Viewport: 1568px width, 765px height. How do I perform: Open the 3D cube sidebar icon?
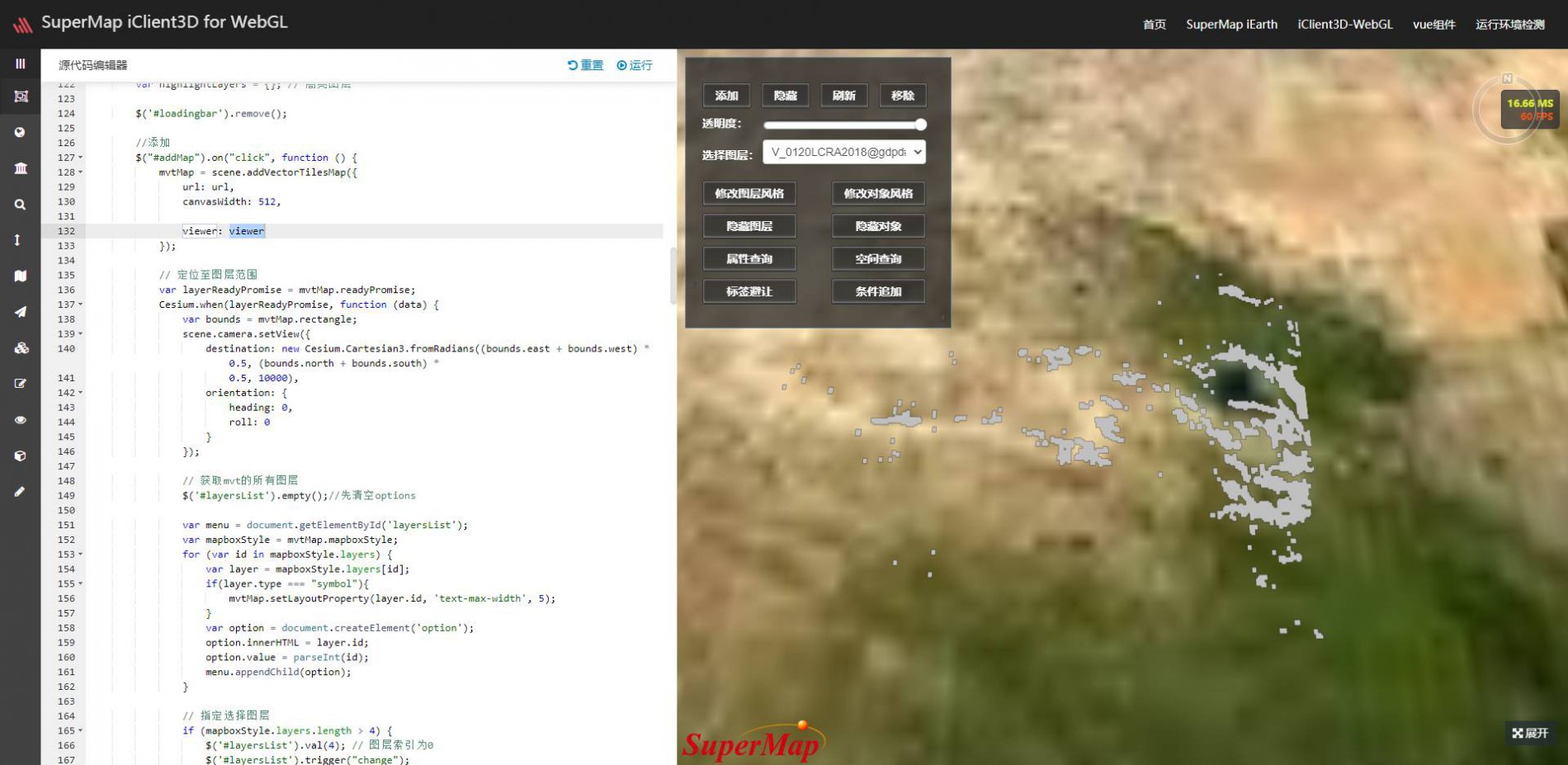[21, 456]
